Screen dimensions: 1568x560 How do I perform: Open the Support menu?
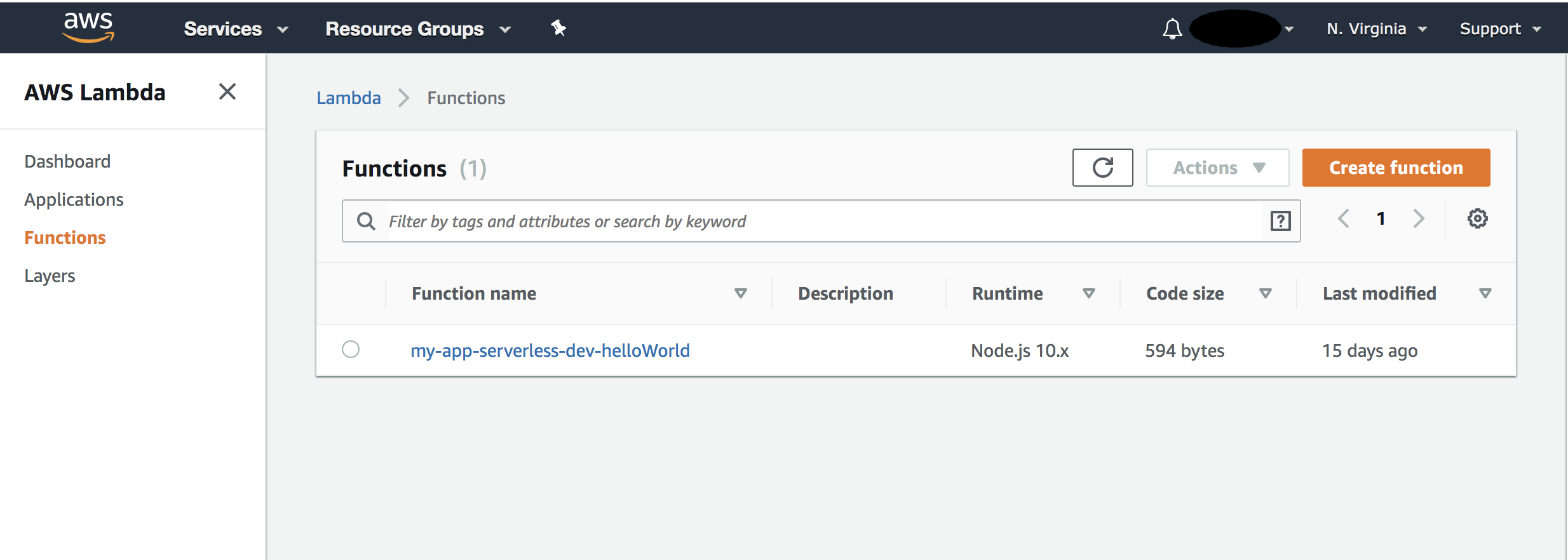click(1499, 29)
